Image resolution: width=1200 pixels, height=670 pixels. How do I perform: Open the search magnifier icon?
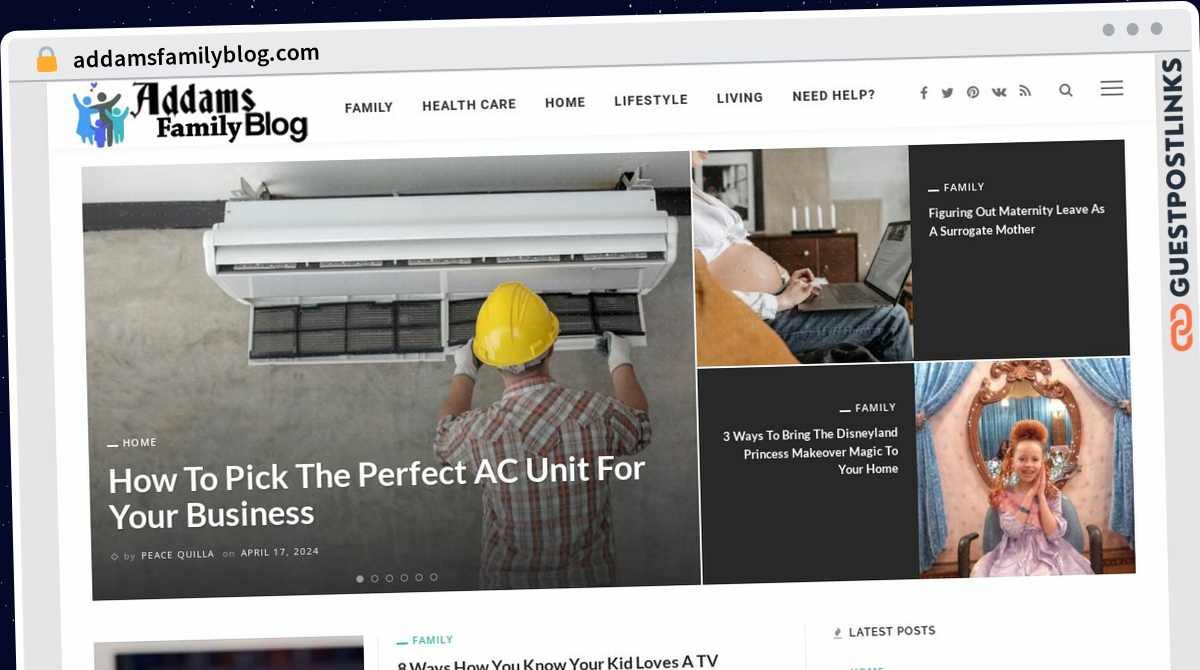(x=1066, y=90)
